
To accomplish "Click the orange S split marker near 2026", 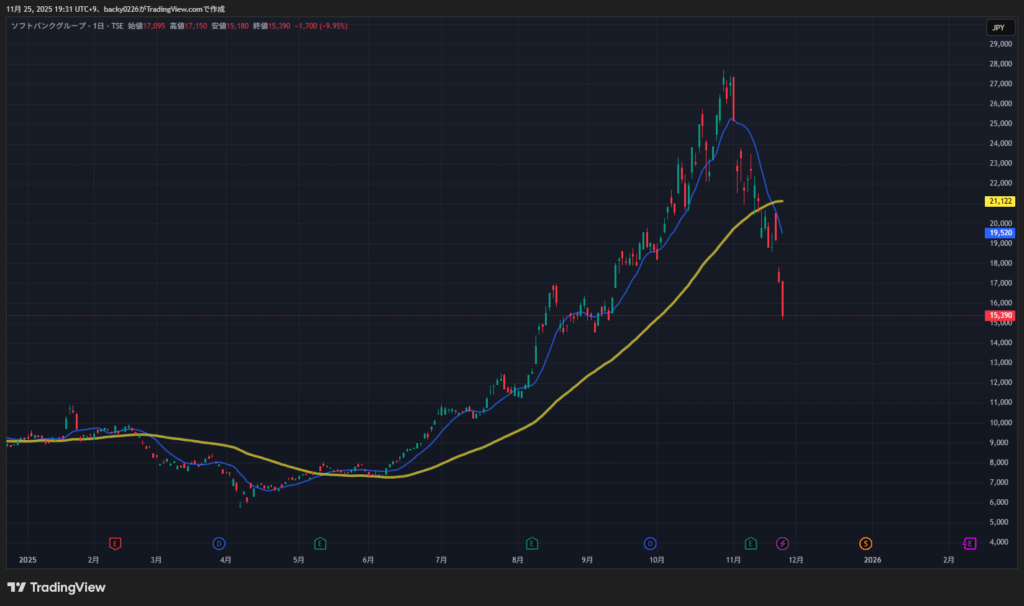I will 865,543.
